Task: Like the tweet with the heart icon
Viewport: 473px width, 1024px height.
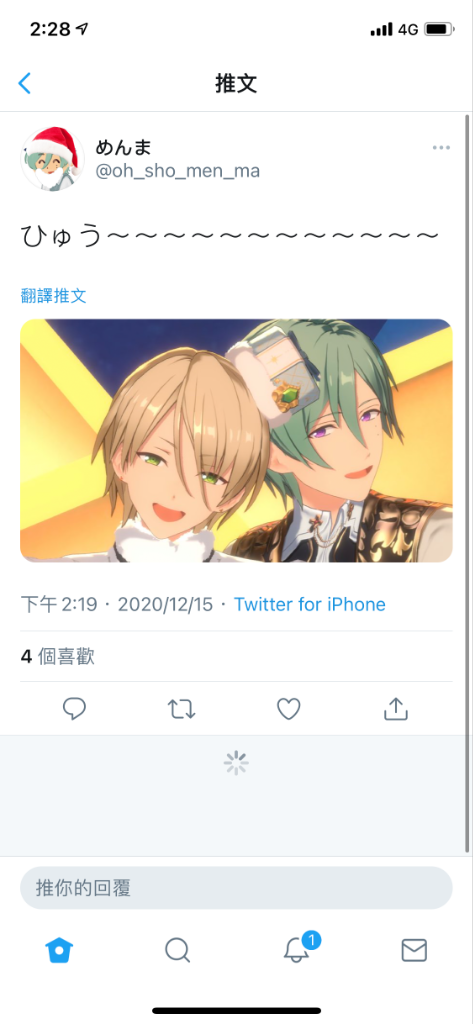Action: (x=289, y=709)
